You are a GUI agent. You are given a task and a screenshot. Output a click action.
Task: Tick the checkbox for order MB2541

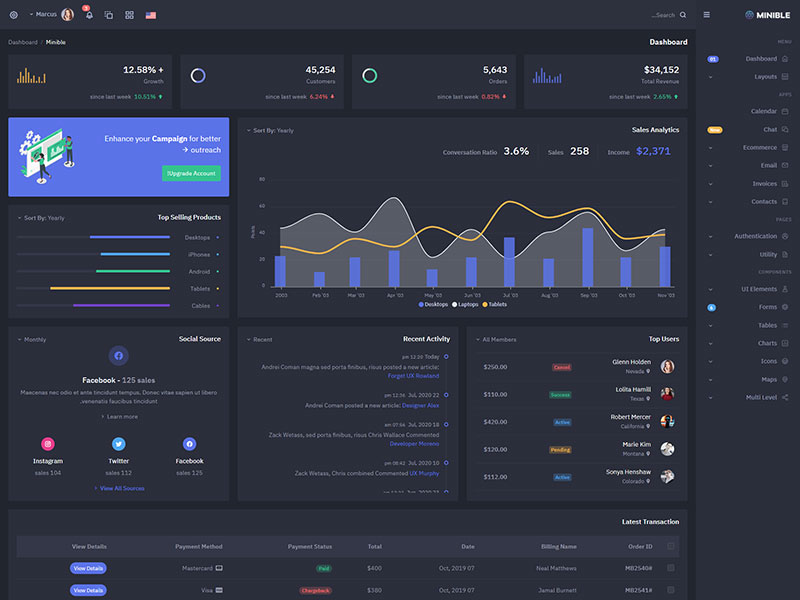(671, 590)
